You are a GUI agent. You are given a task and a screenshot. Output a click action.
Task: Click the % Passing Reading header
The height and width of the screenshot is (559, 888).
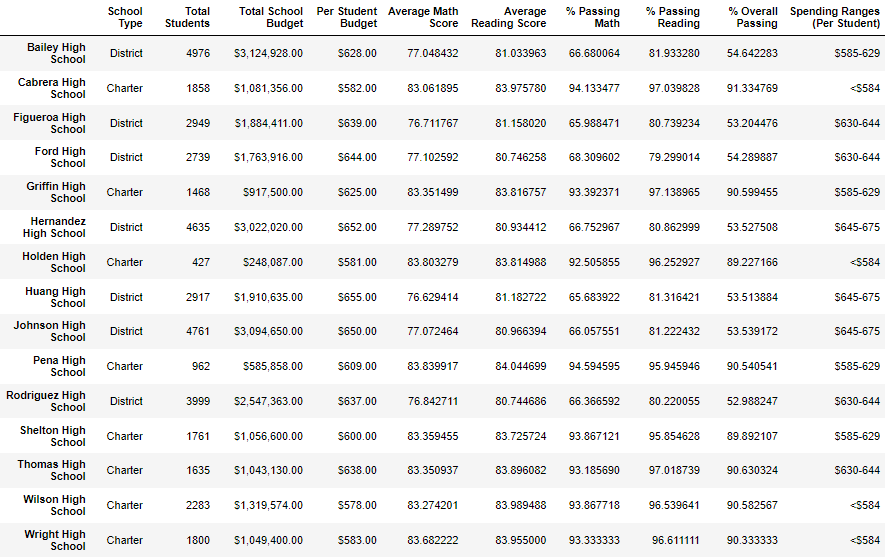[673, 18]
